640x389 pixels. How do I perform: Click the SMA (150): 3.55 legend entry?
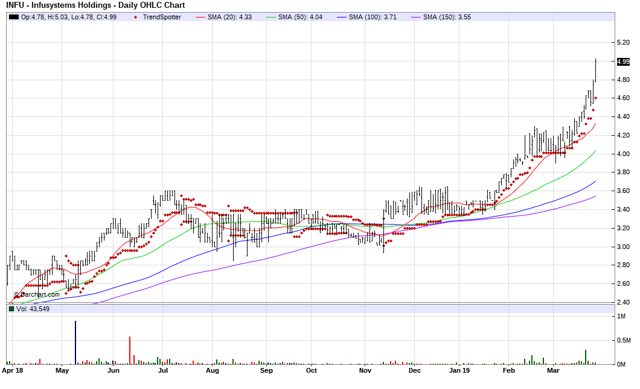[x=441, y=17]
